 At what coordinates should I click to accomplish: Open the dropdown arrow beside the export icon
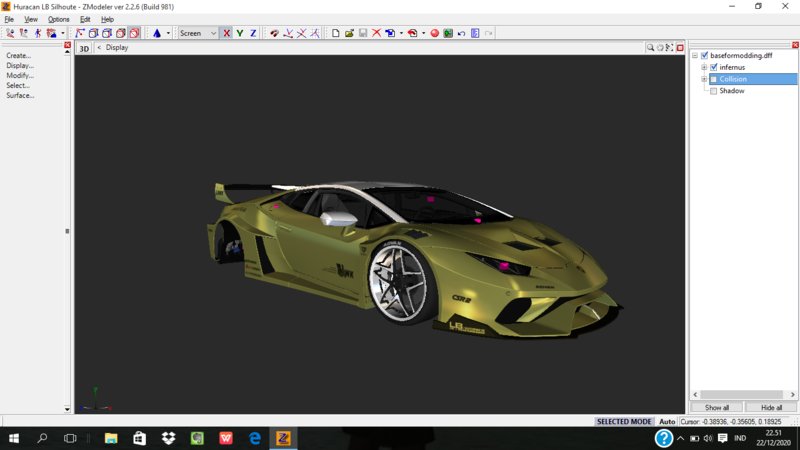click(x=423, y=33)
